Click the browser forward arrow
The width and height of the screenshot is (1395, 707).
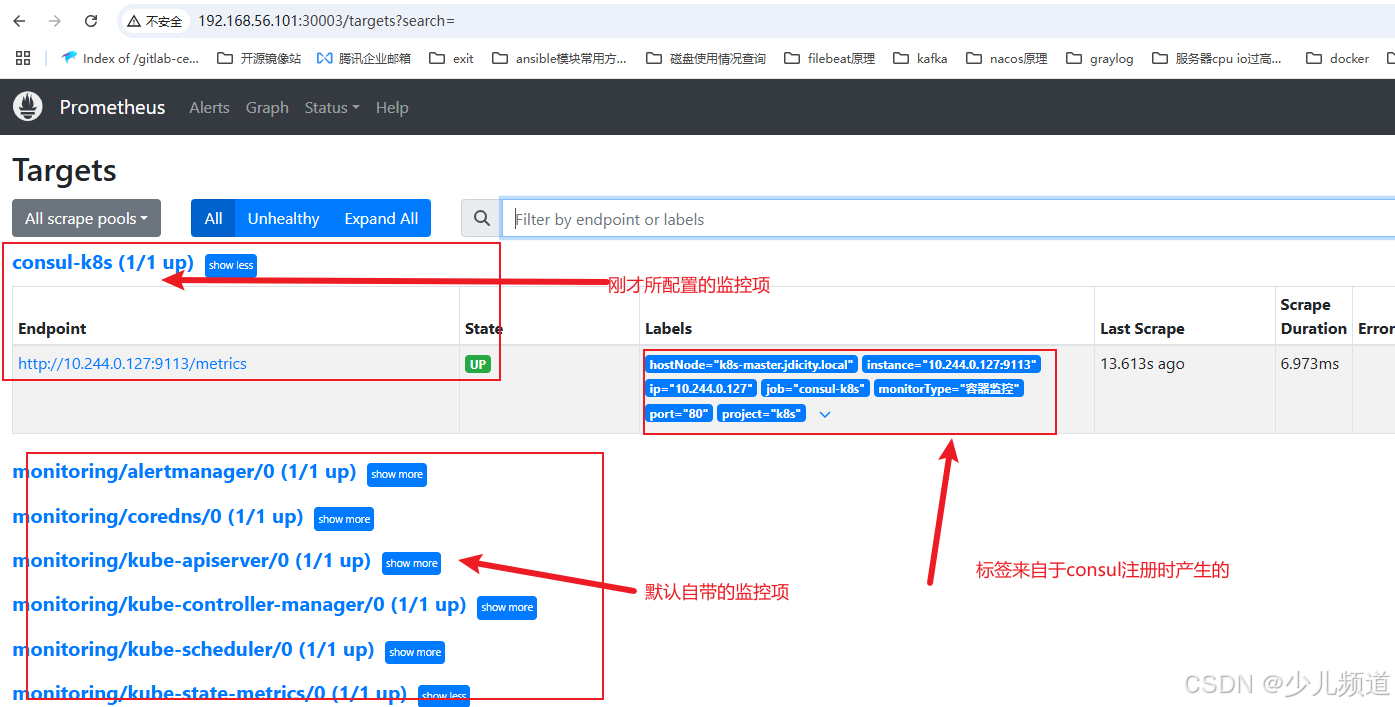tap(55, 21)
